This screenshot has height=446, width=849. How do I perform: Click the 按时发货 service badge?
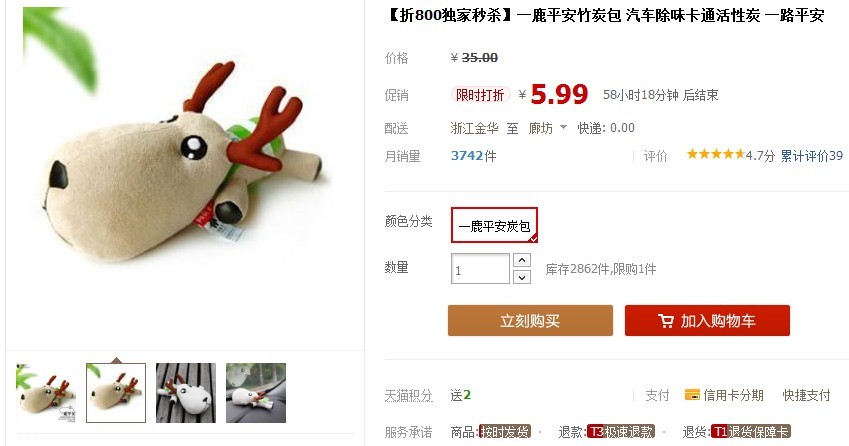pos(505,431)
